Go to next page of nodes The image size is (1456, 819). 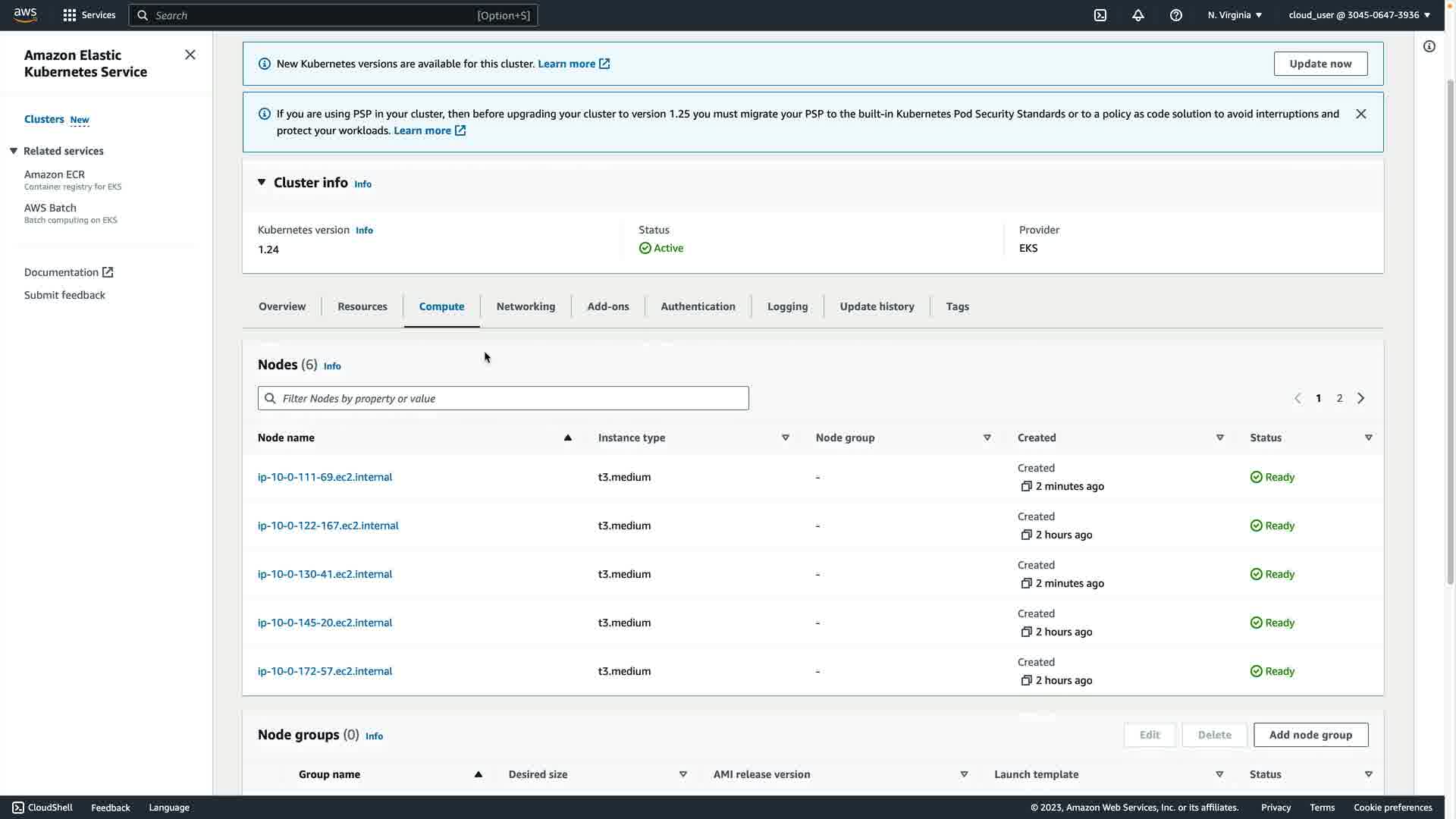point(1361,398)
